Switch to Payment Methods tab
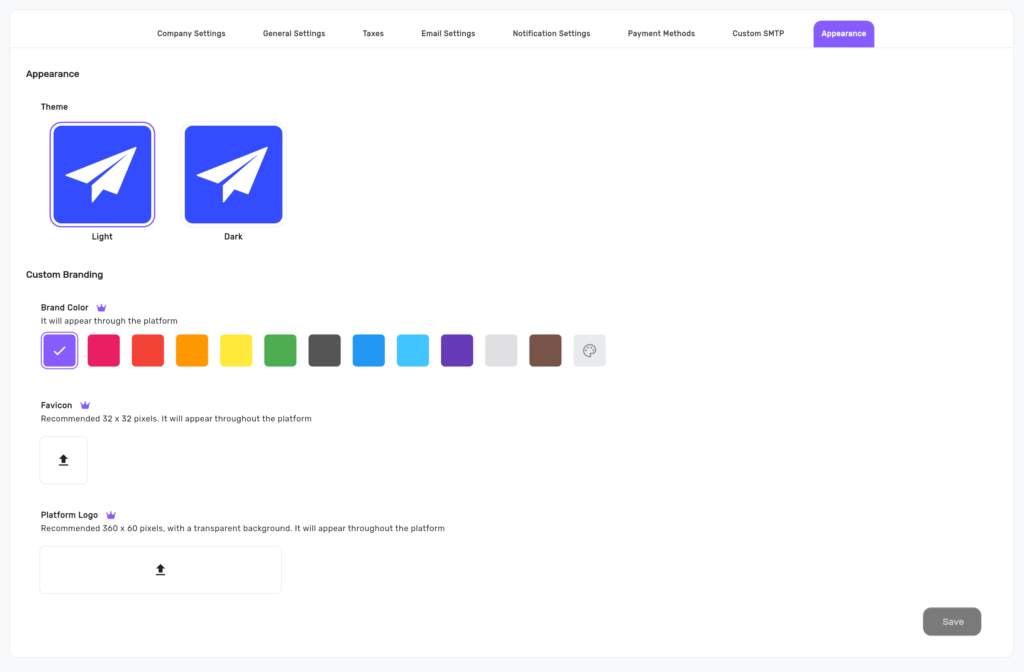The height and width of the screenshot is (672, 1024). click(661, 33)
